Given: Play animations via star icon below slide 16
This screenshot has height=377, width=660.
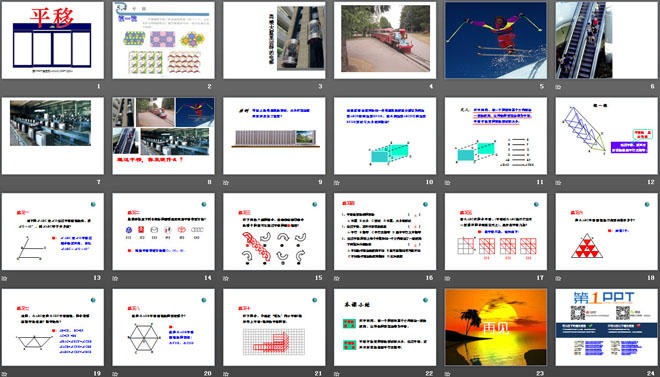Looking at the screenshot, I should click(x=337, y=278).
